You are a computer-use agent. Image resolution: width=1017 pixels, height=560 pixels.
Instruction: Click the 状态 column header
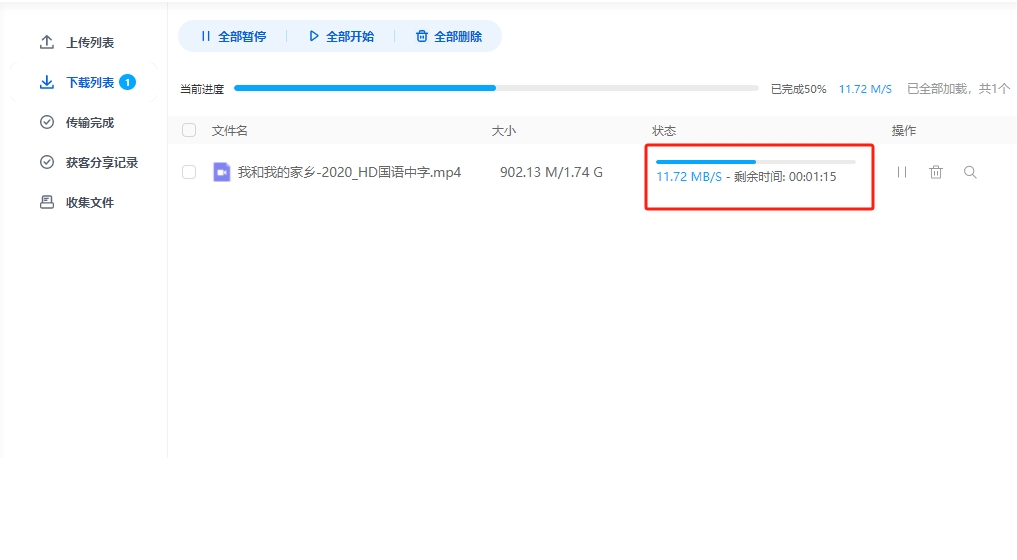click(664, 130)
